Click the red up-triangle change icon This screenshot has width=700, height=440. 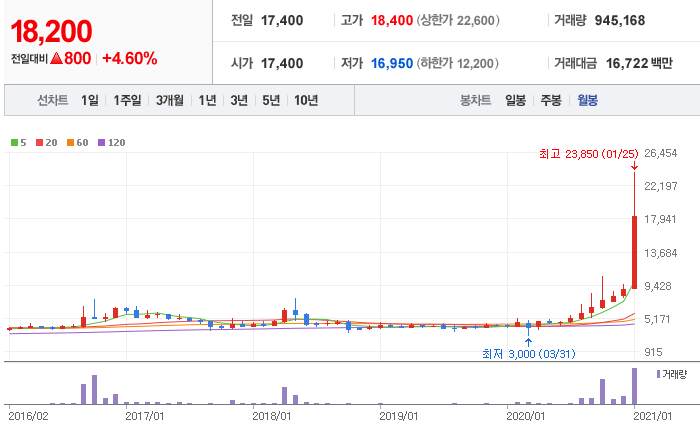point(56,58)
